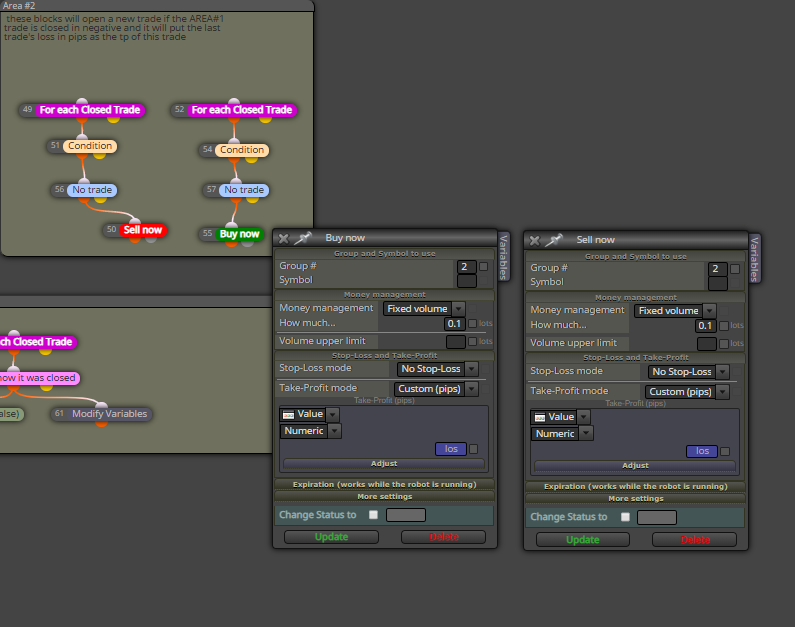Open Take-Profit mode dropdown in Buy now panel
The height and width of the screenshot is (627, 795).
point(436,389)
